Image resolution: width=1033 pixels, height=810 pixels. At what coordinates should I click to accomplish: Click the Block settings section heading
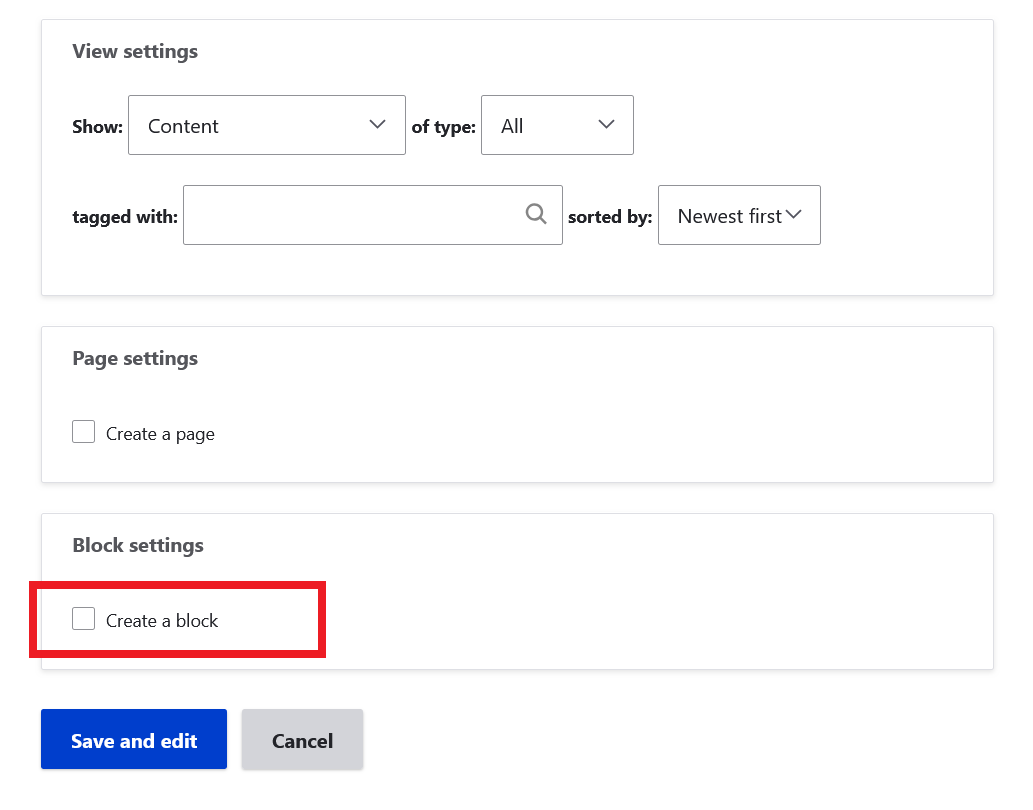137,545
